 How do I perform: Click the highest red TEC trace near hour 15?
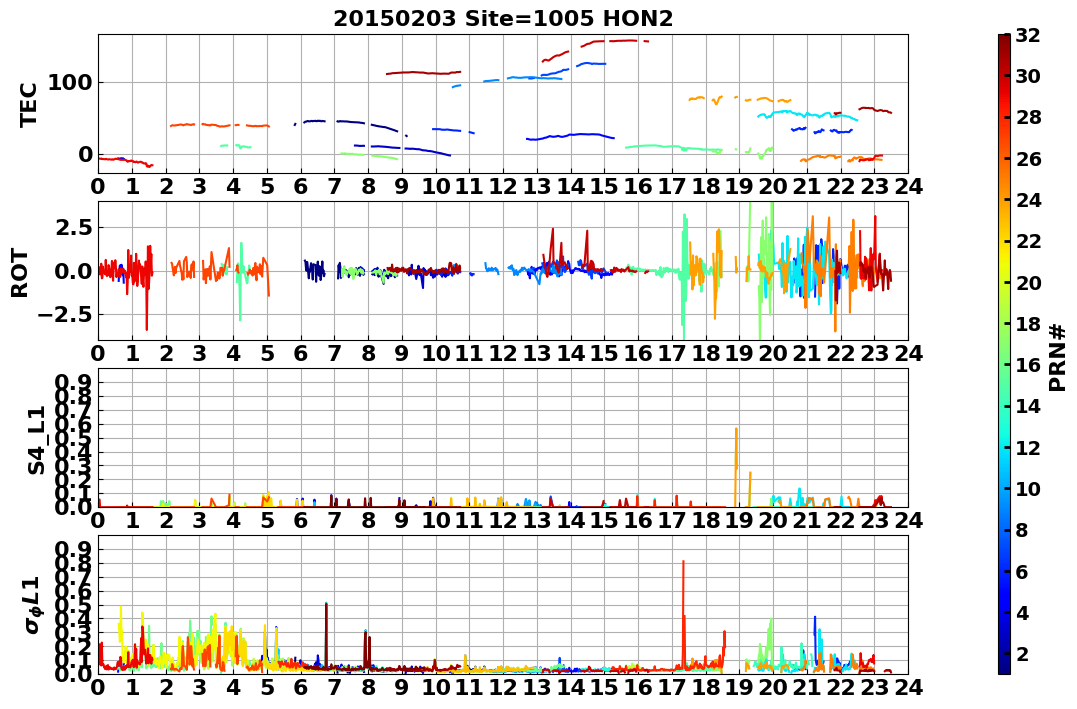[615, 41]
